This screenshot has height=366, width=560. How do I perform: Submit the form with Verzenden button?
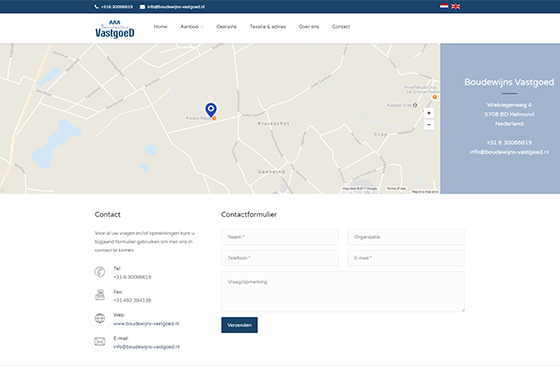(x=239, y=325)
